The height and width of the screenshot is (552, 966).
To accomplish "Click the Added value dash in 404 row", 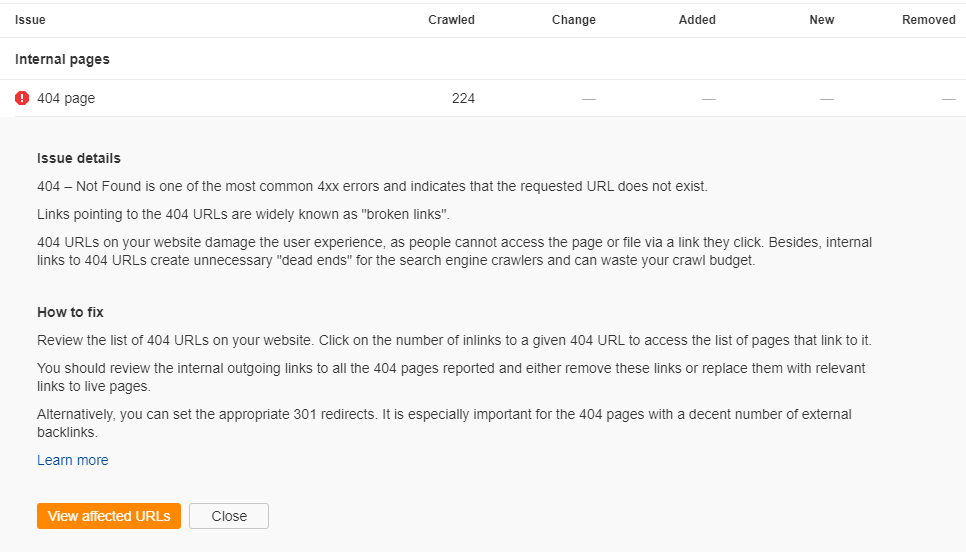I will tap(709, 98).
